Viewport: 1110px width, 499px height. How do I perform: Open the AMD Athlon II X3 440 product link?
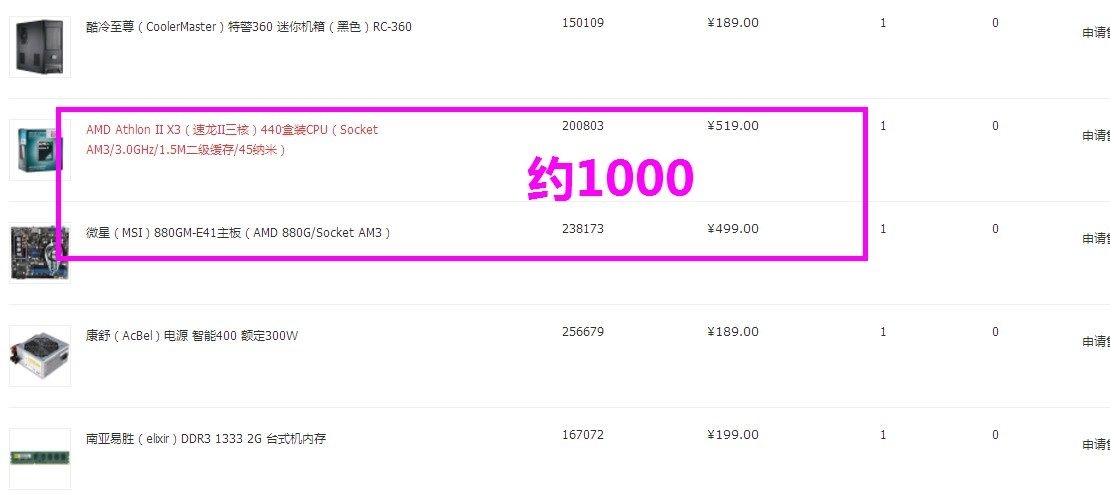pyautogui.click(x=232, y=140)
